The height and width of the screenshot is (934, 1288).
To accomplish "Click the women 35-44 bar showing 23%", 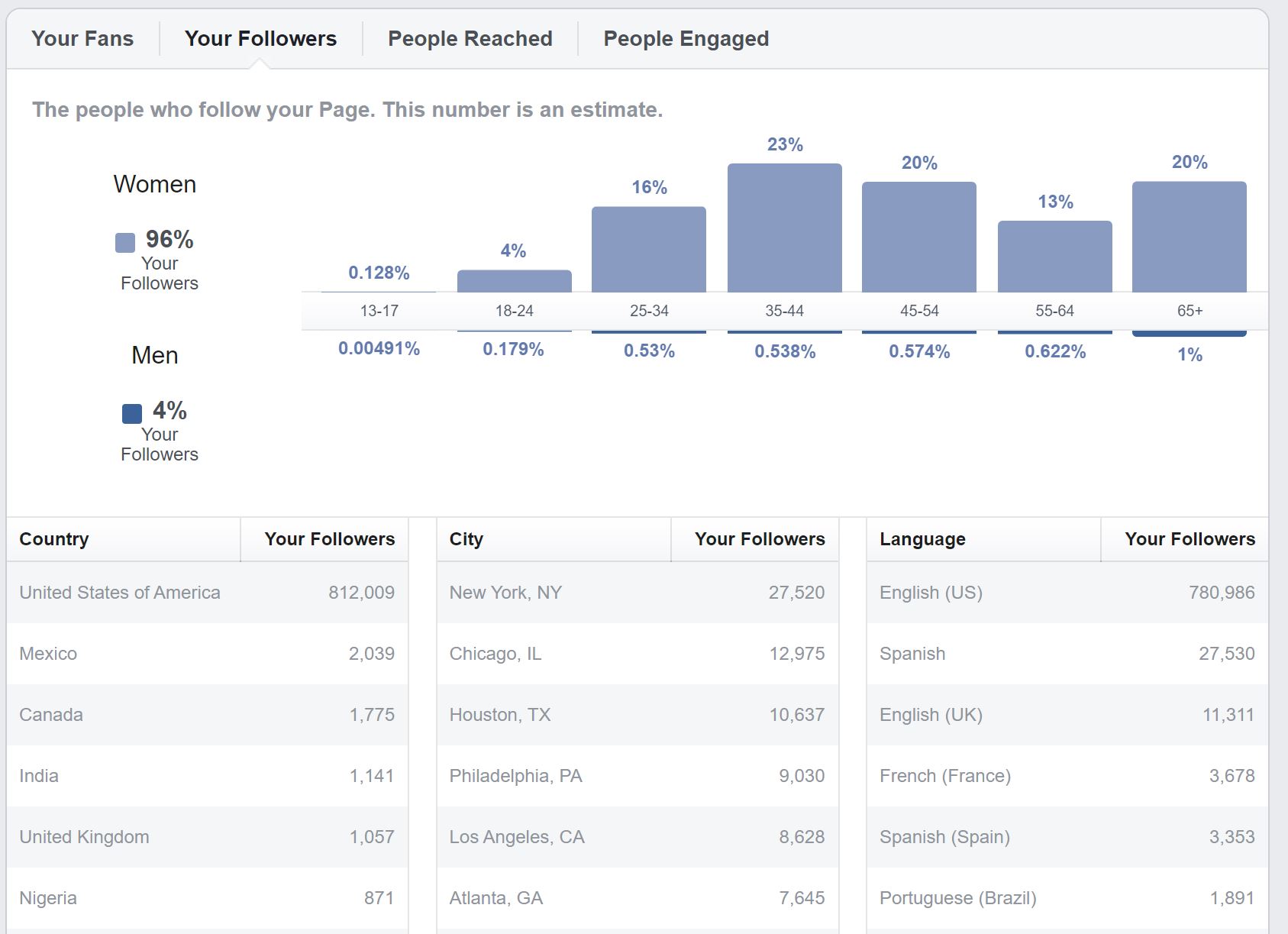I will (785, 228).
